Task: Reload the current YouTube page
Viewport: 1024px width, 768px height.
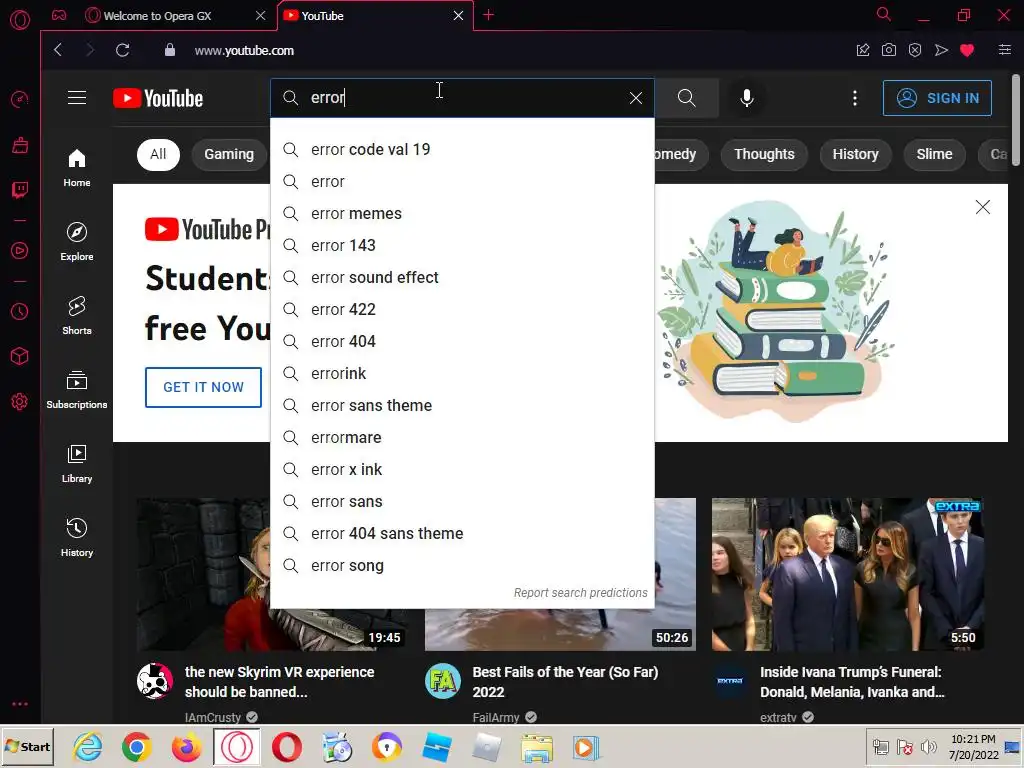Action: 122,50
